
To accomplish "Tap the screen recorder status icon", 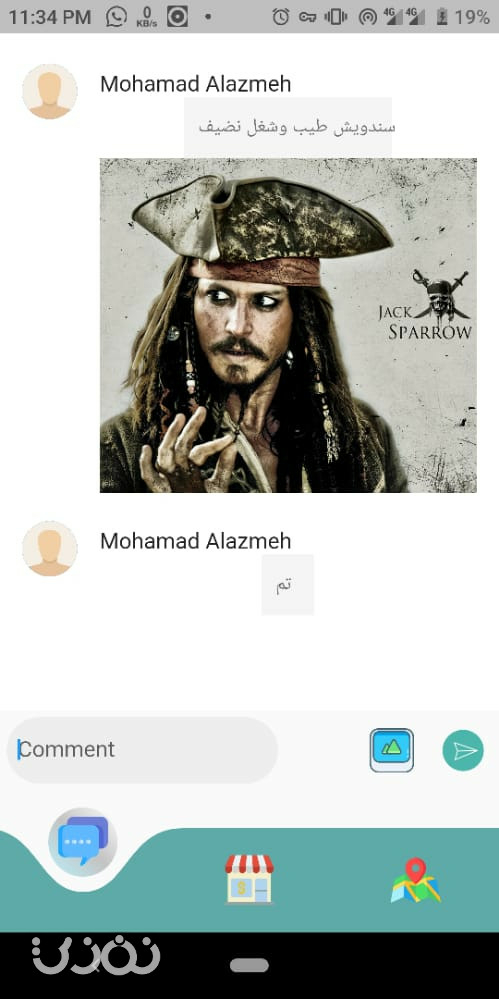I will (177, 17).
